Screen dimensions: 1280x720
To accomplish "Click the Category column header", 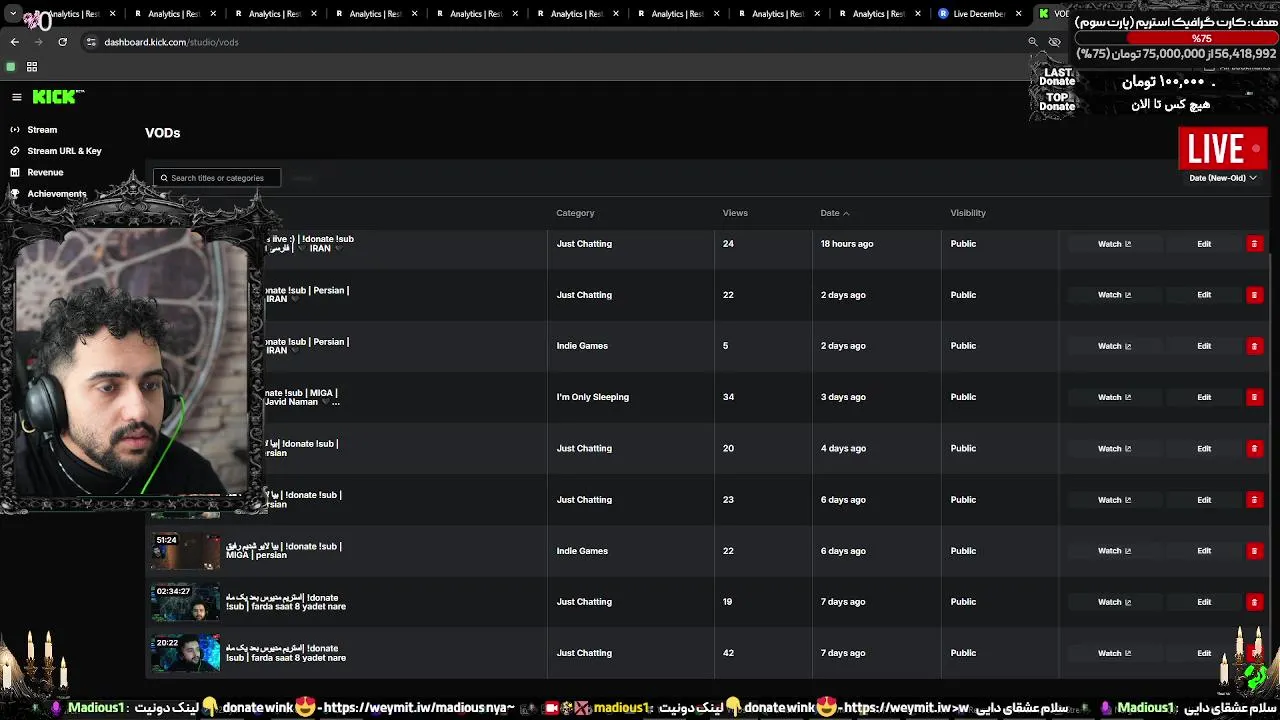I will [575, 213].
